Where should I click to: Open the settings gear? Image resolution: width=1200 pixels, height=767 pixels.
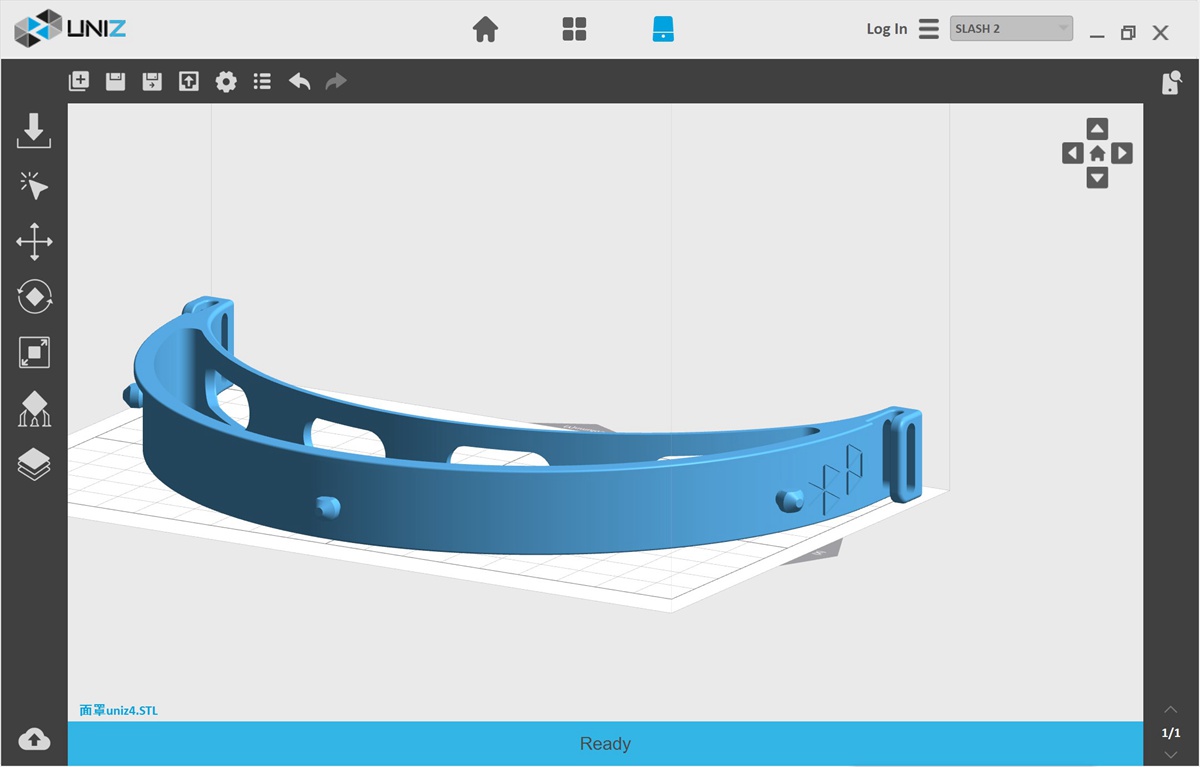coord(226,81)
